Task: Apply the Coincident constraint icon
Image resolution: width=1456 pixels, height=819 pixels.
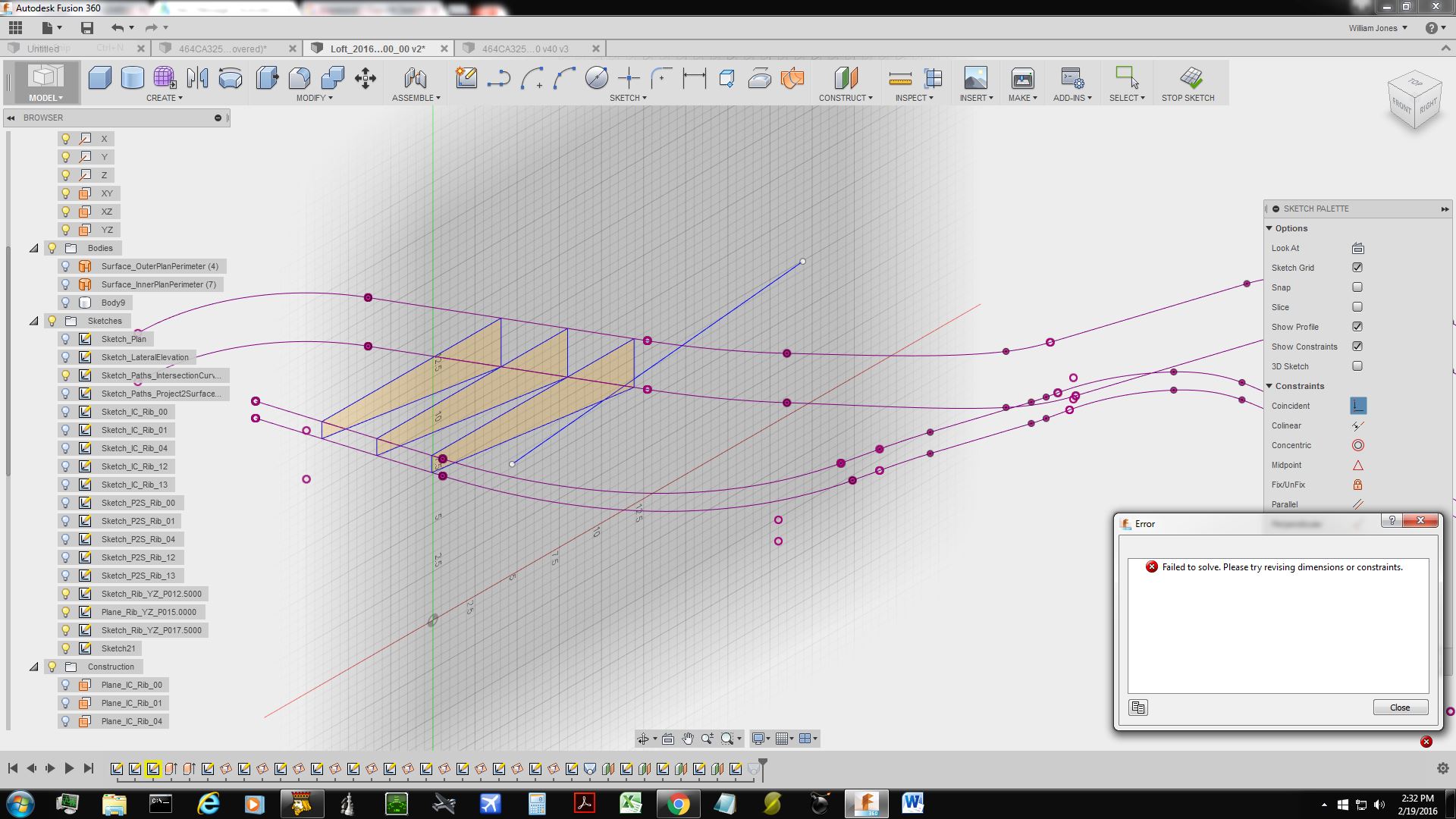Action: (x=1357, y=406)
